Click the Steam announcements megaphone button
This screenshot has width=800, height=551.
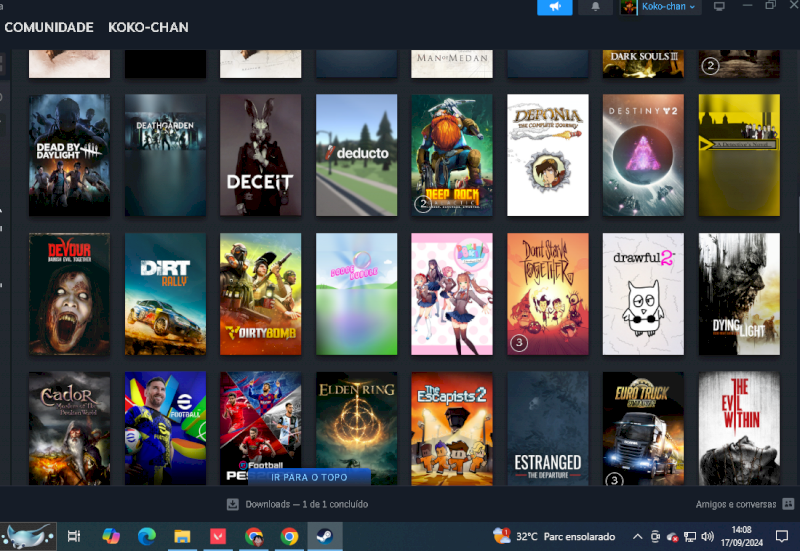[x=554, y=7]
